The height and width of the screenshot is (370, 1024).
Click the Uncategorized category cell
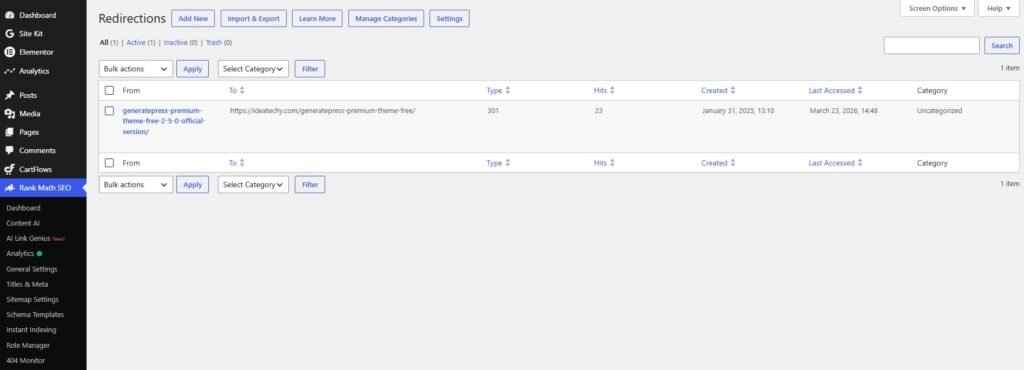click(x=939, y=111)
